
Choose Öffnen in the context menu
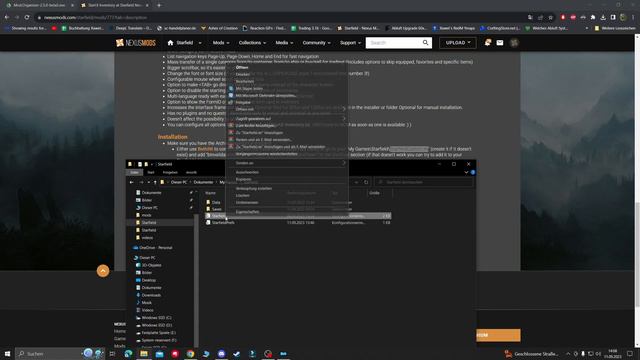coord(242,67)
